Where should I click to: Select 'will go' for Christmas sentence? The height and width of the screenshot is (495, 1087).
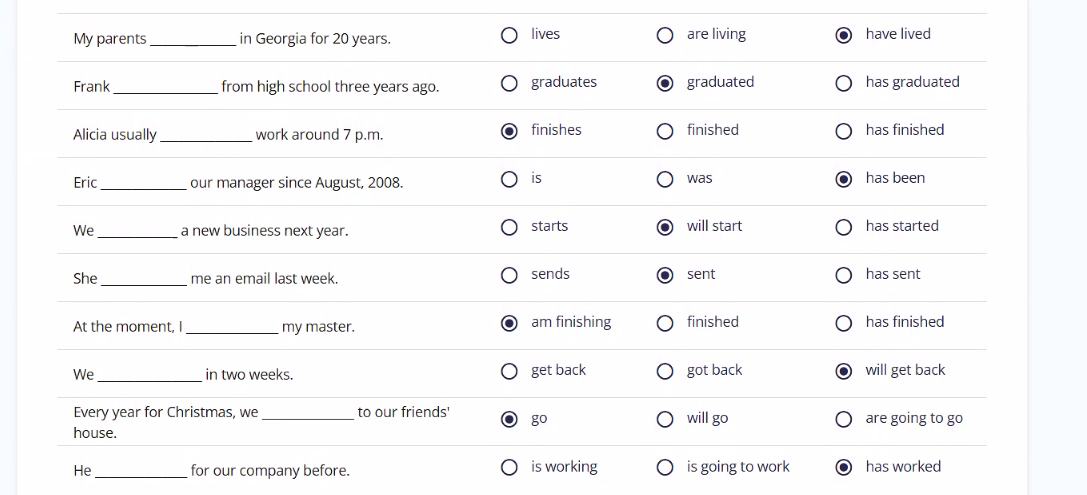pos(665,419)
